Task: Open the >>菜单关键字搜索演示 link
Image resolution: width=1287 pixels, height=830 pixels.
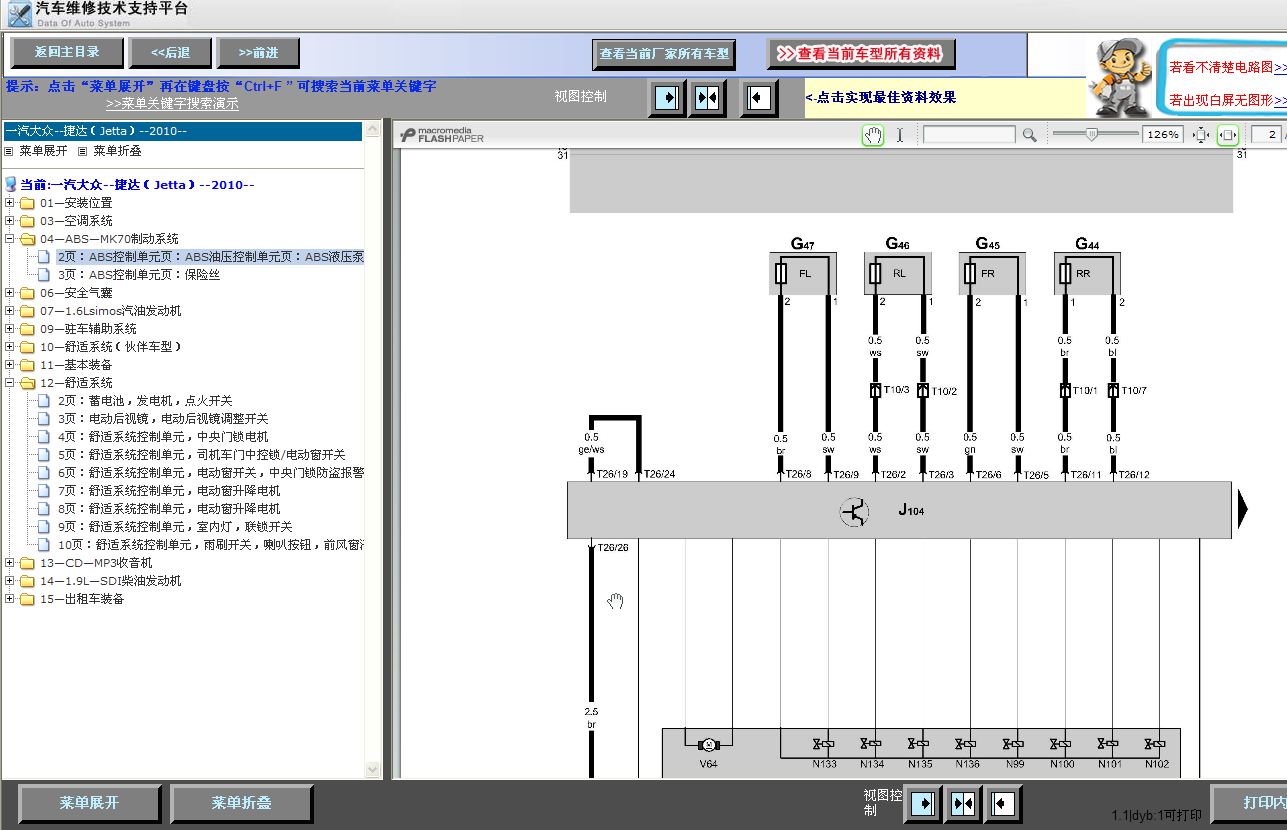Action: 172,103
